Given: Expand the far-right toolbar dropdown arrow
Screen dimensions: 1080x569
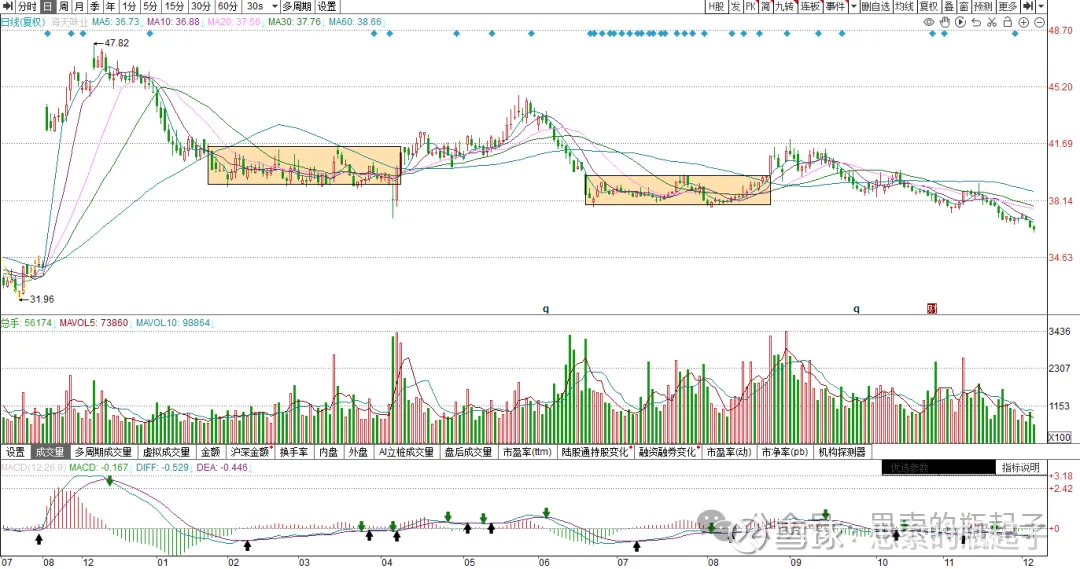Looking at the screenshot, I should click(1041, 6).
